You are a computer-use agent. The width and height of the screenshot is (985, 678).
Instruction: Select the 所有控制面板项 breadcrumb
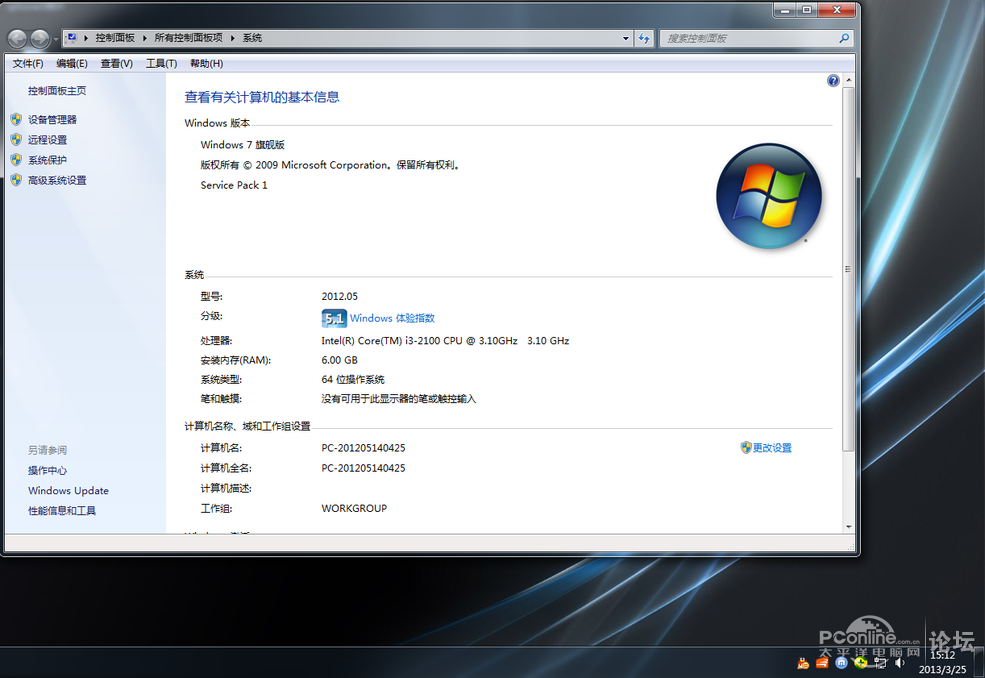point(188,38)
